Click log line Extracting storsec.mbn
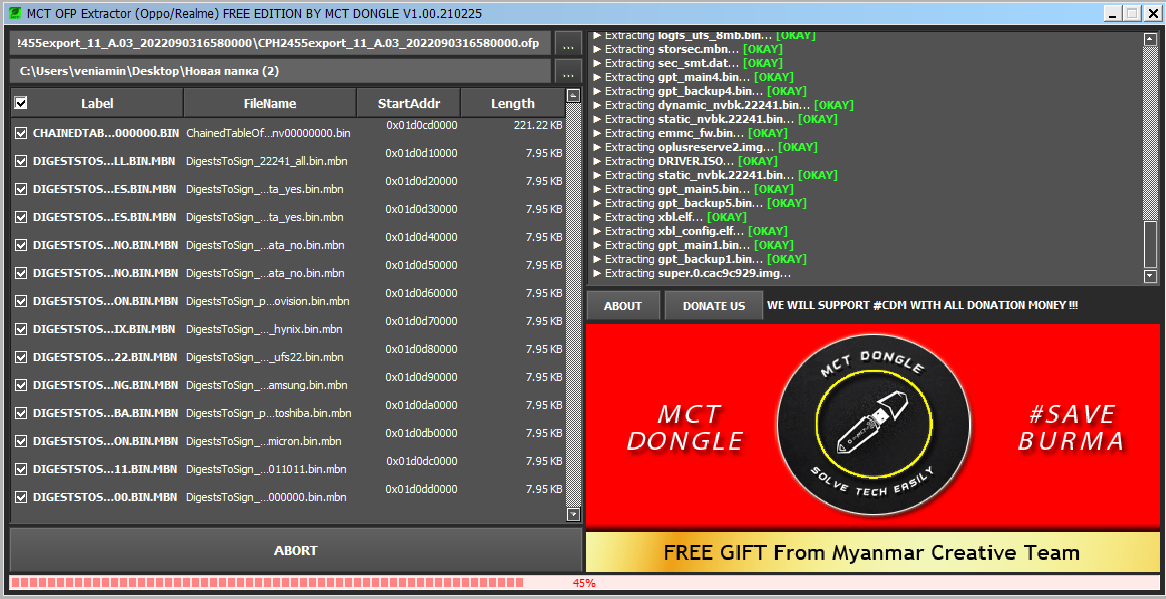The width and height of the screenshot is (1166, 599). coord(689,49)
